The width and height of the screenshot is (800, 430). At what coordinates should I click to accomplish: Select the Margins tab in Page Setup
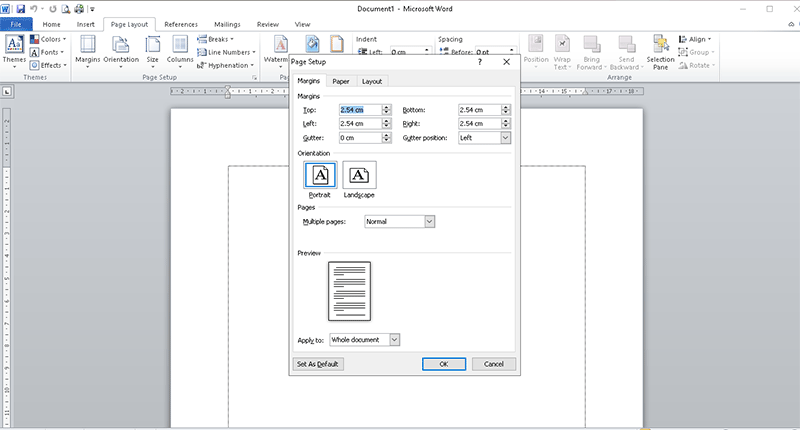(309, 81)
